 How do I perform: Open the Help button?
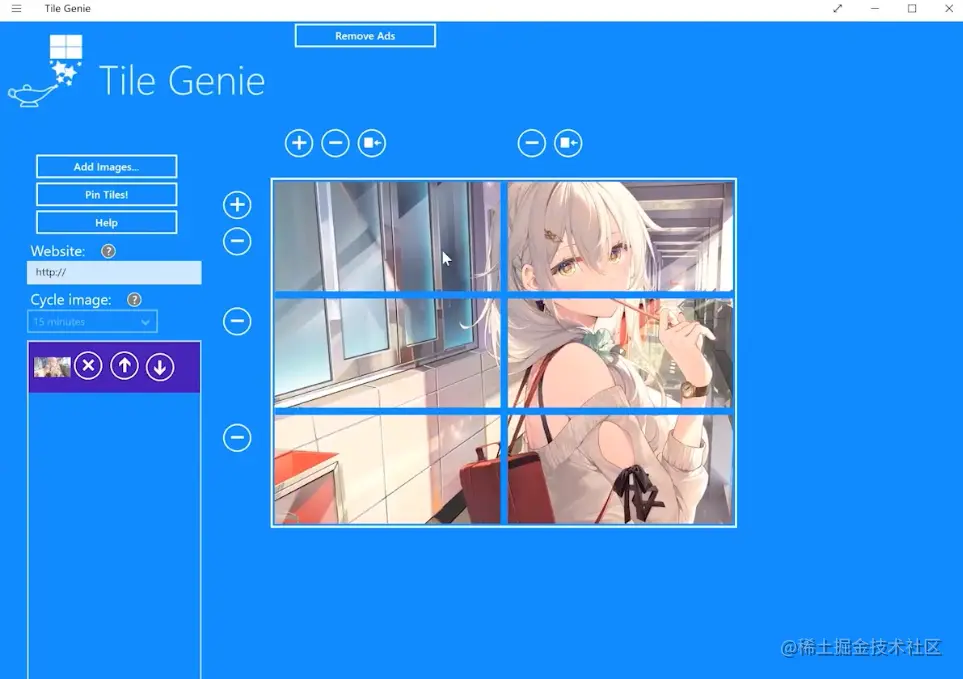tap(106, 222)
